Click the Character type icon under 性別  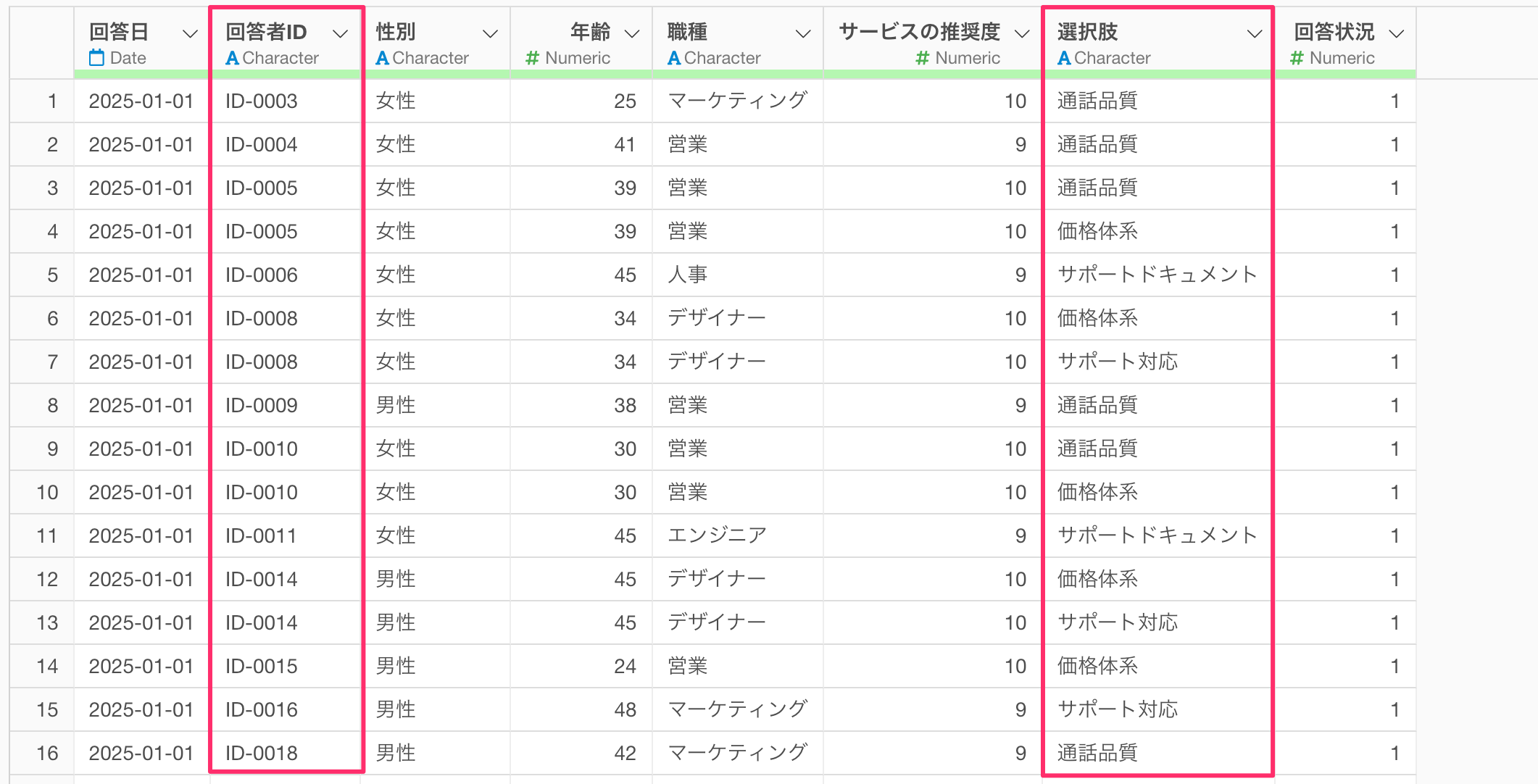(382, 58)
